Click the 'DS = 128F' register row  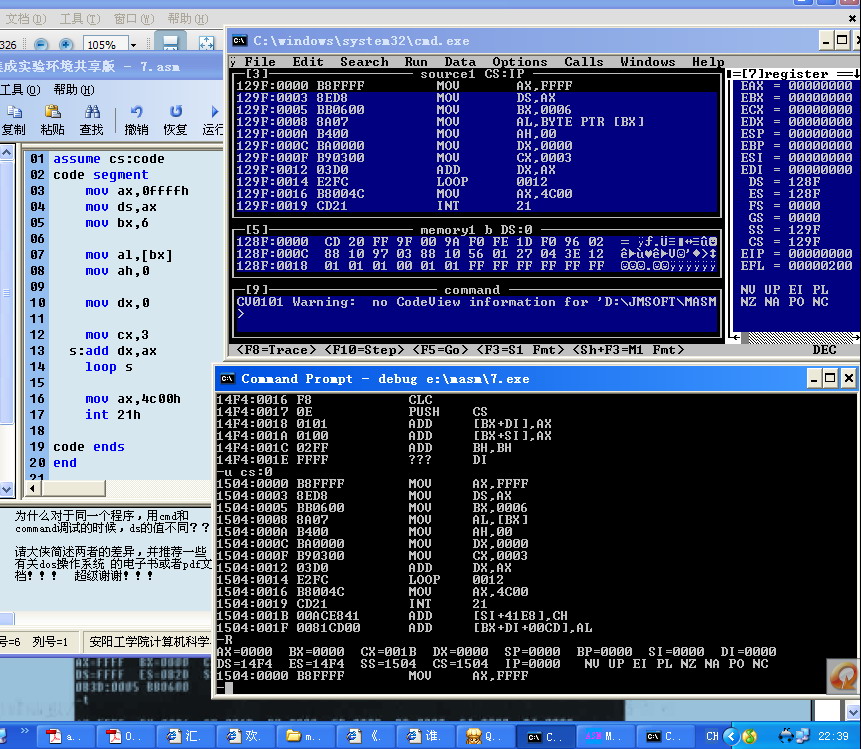(x=784, y=182)
